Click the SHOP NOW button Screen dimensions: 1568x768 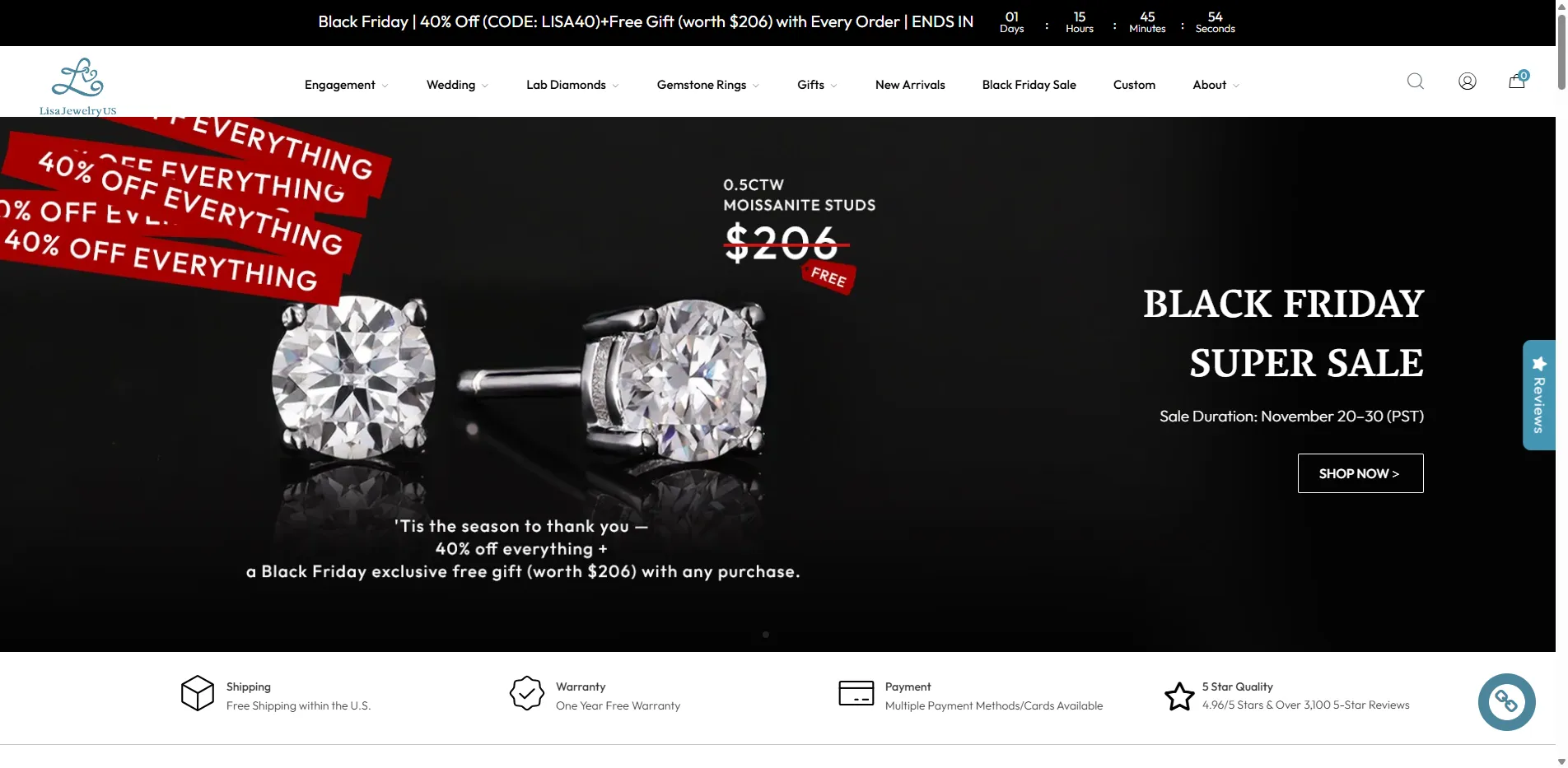1359,473
